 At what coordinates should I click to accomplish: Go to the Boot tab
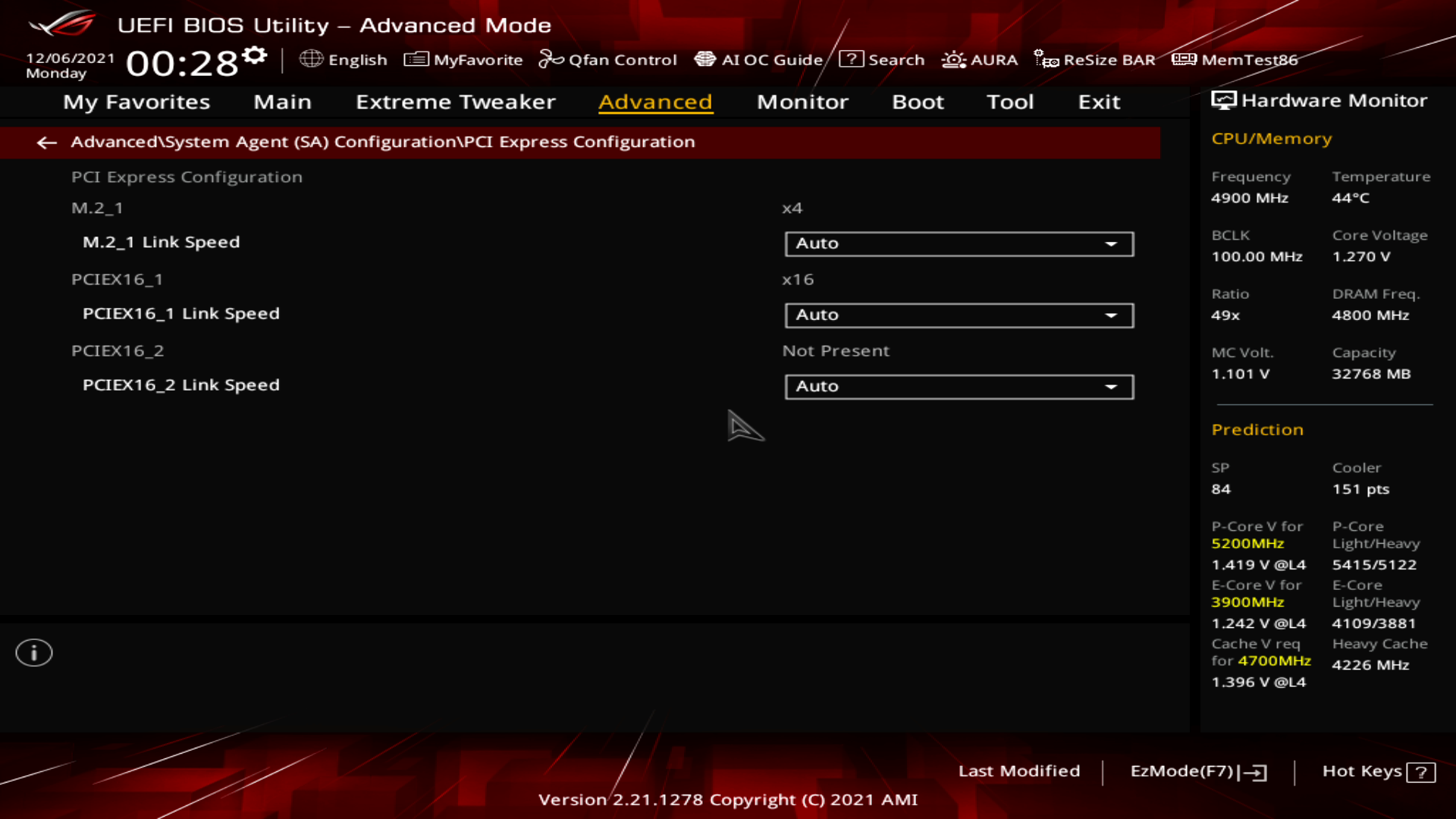coord(918,102)
